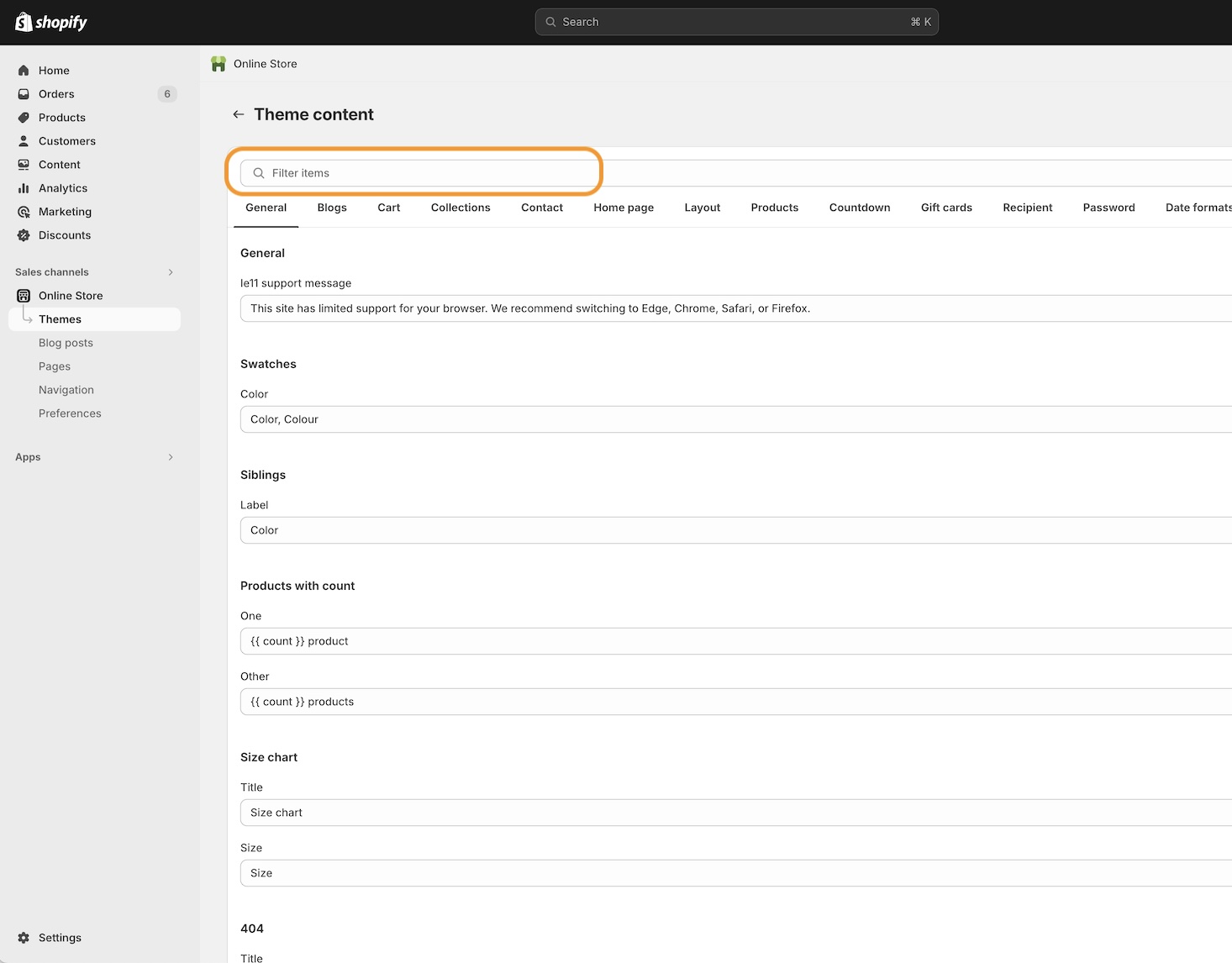This screenshot has width=1232, height=963.
Task: Go to Navigation under Online Store
Action: tap(66, 390)
